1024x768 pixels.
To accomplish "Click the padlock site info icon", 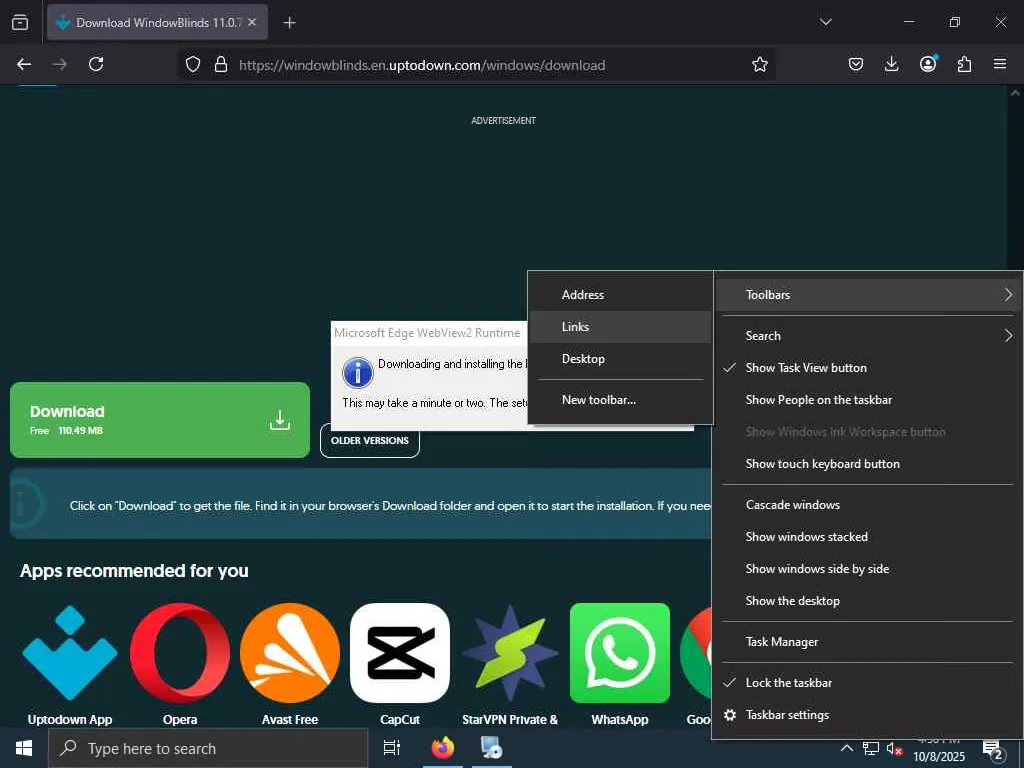I will [x=221, y=64].
